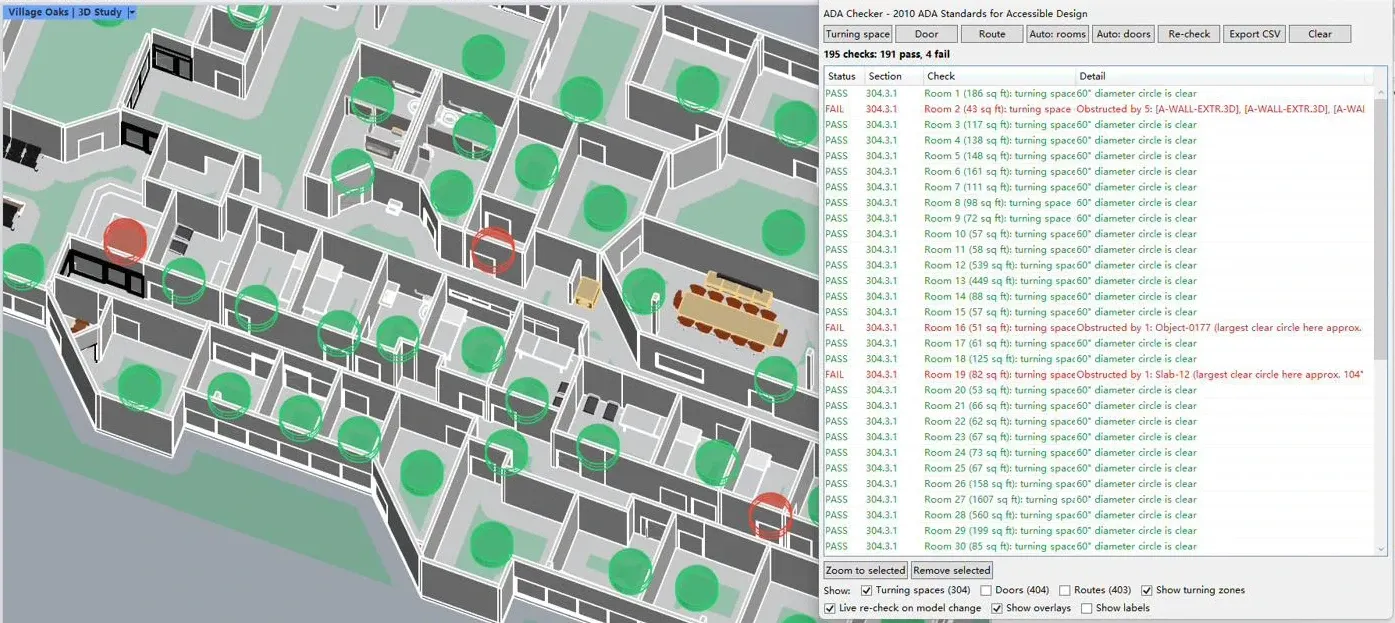Select the Room 10 (57 sq ft) row
Image resolution: width=1395 pixels, height=623 pixels.
(x=1099, y=234)
